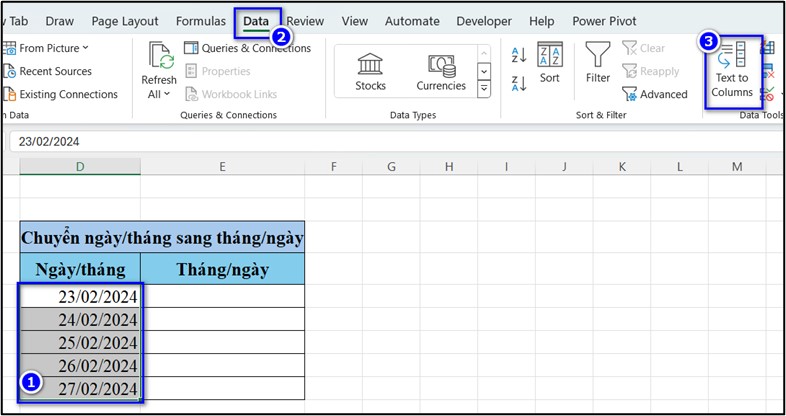Select column M header
Screen dimensions: 786x416
click(x=737, y=167)
